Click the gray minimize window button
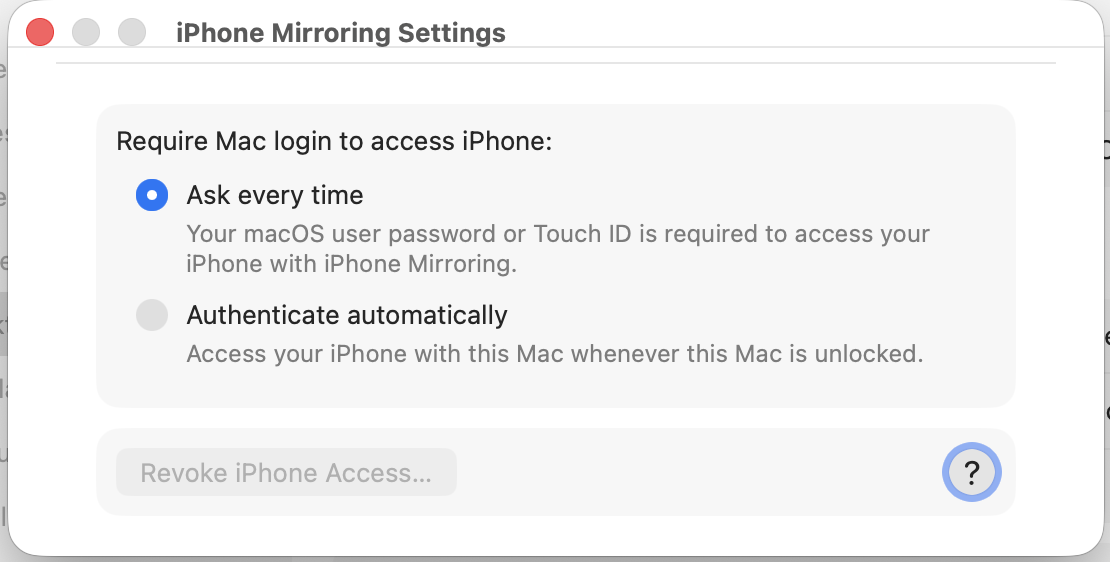This screenshot has width=1110, height=562. (x=86, y=32)
